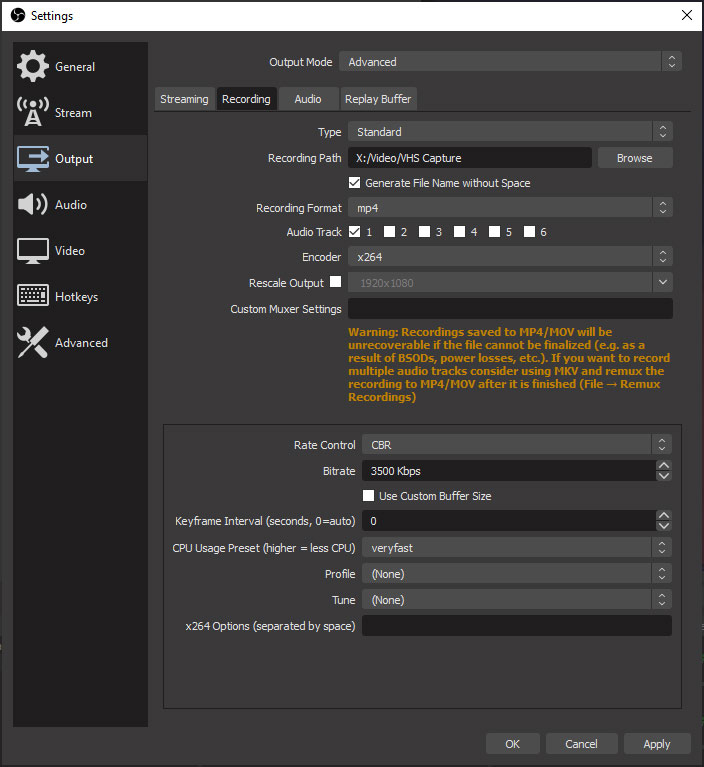Open Audio settings via the speaker icon
The height and width of the screenshot is (767, 704).
33,205
